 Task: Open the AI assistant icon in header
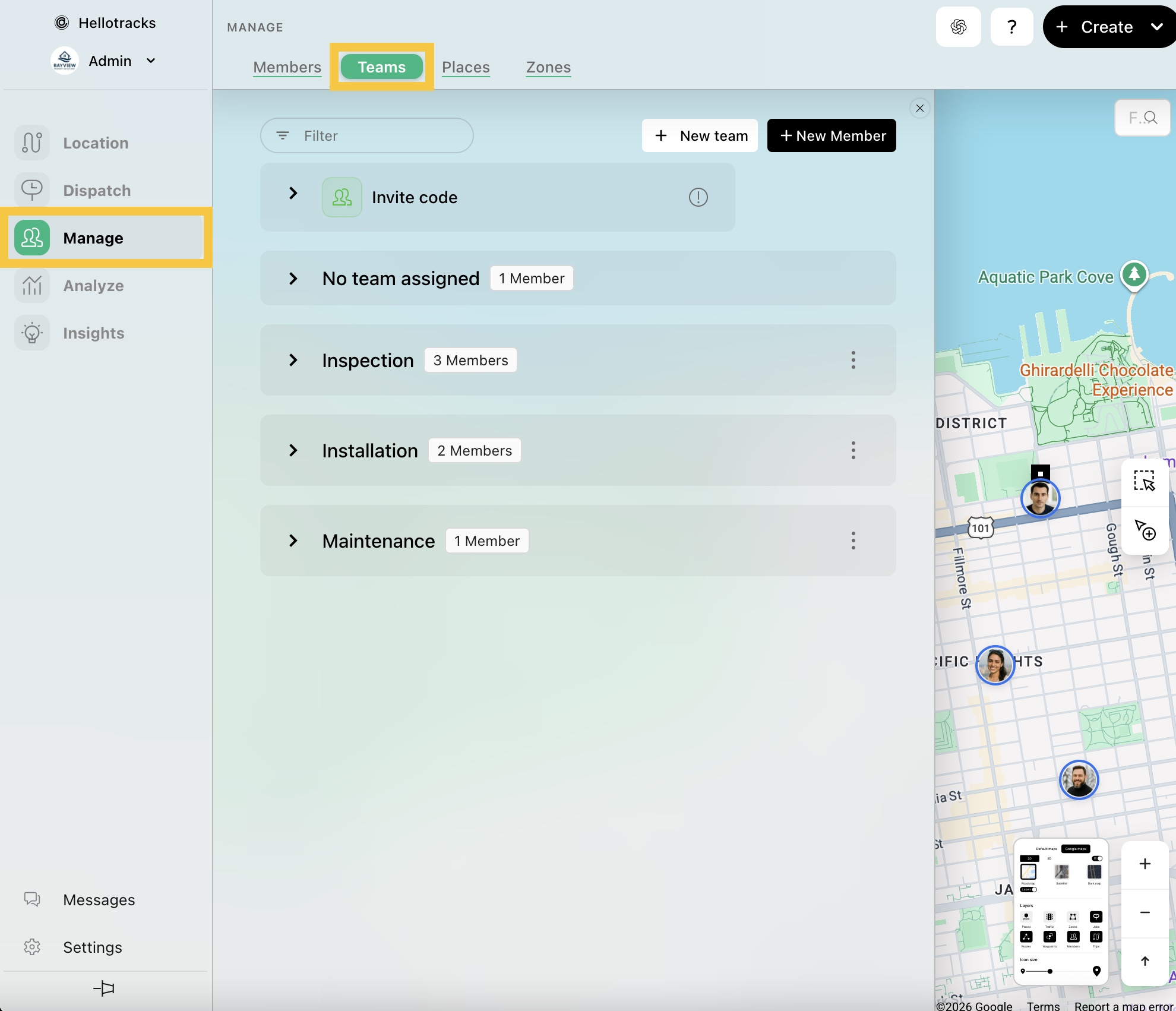point(958,27)
